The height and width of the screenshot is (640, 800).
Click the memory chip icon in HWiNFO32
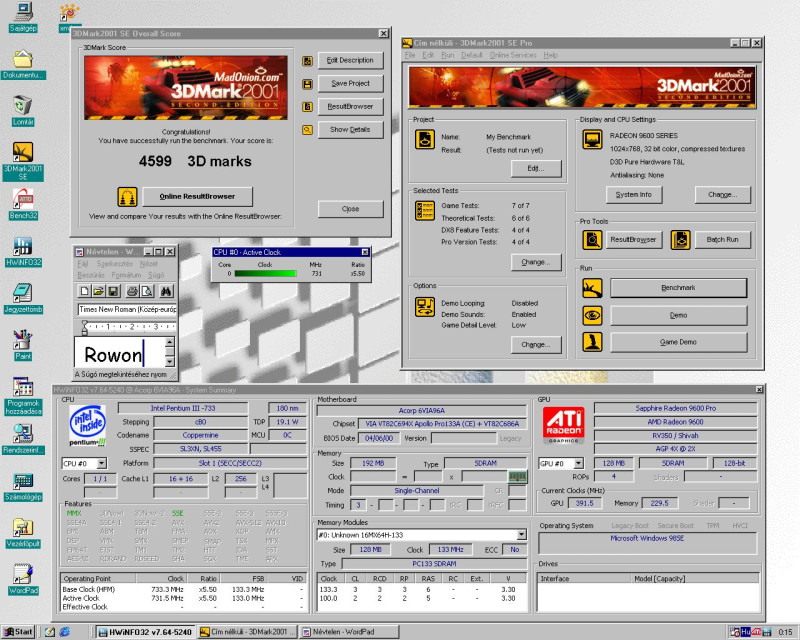517,477
